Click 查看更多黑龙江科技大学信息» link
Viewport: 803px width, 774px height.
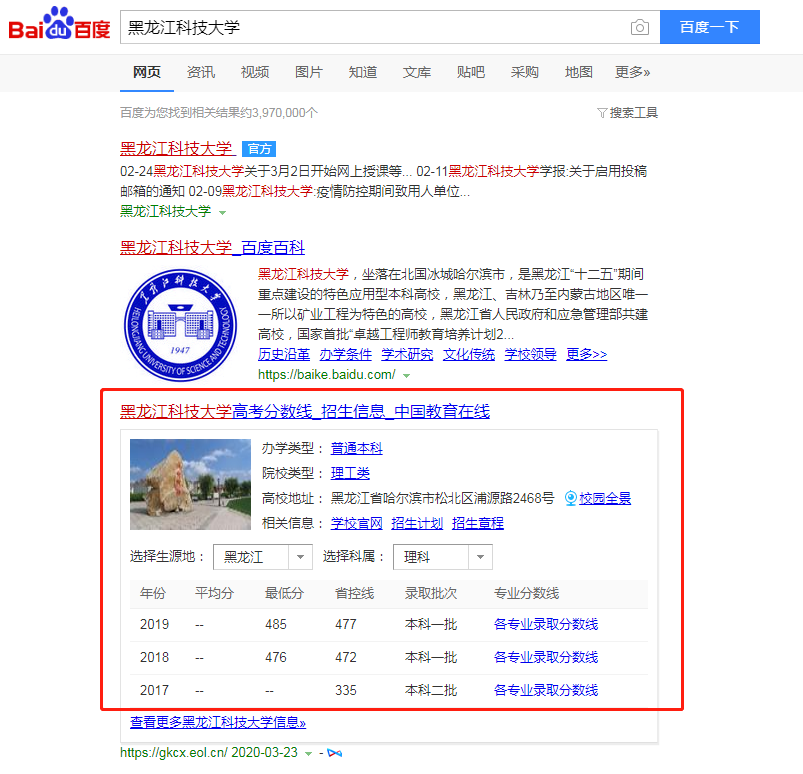tap(218, 722)
